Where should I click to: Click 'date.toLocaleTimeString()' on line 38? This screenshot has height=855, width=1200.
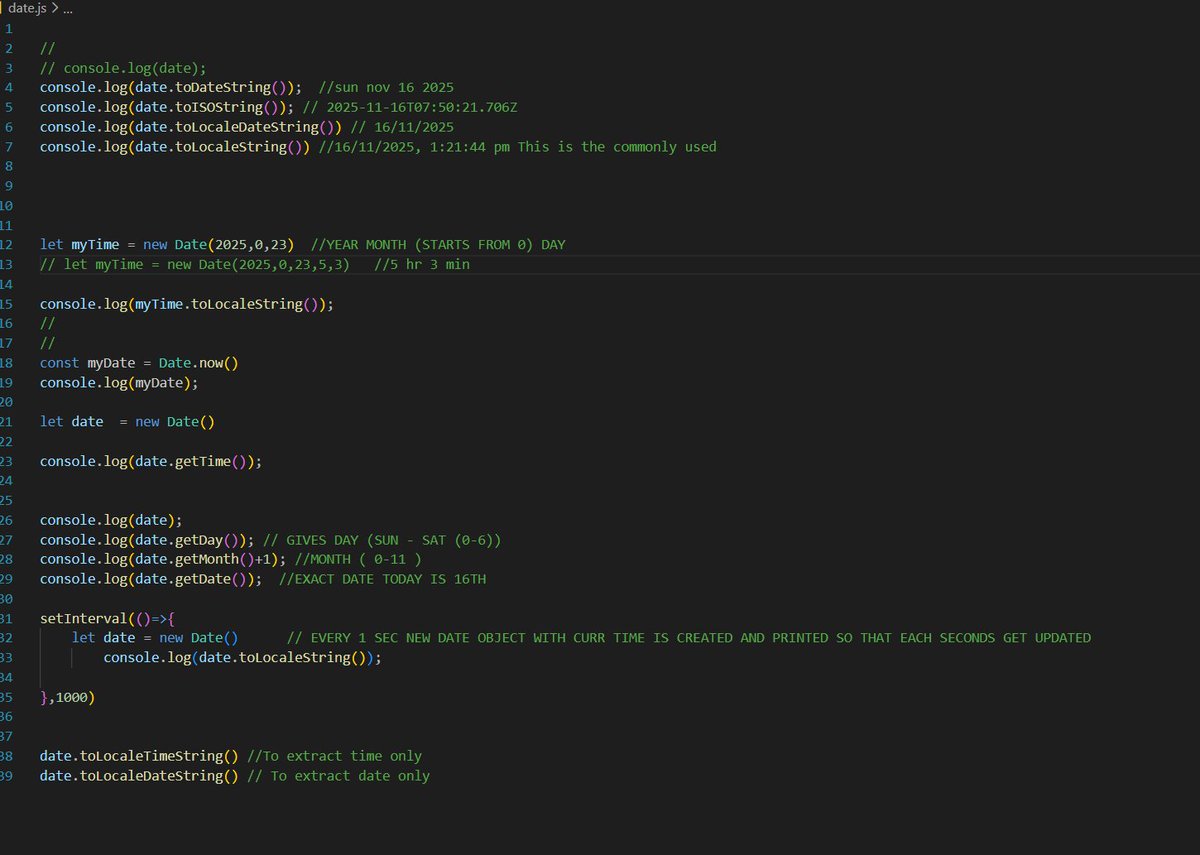[139, 757]
